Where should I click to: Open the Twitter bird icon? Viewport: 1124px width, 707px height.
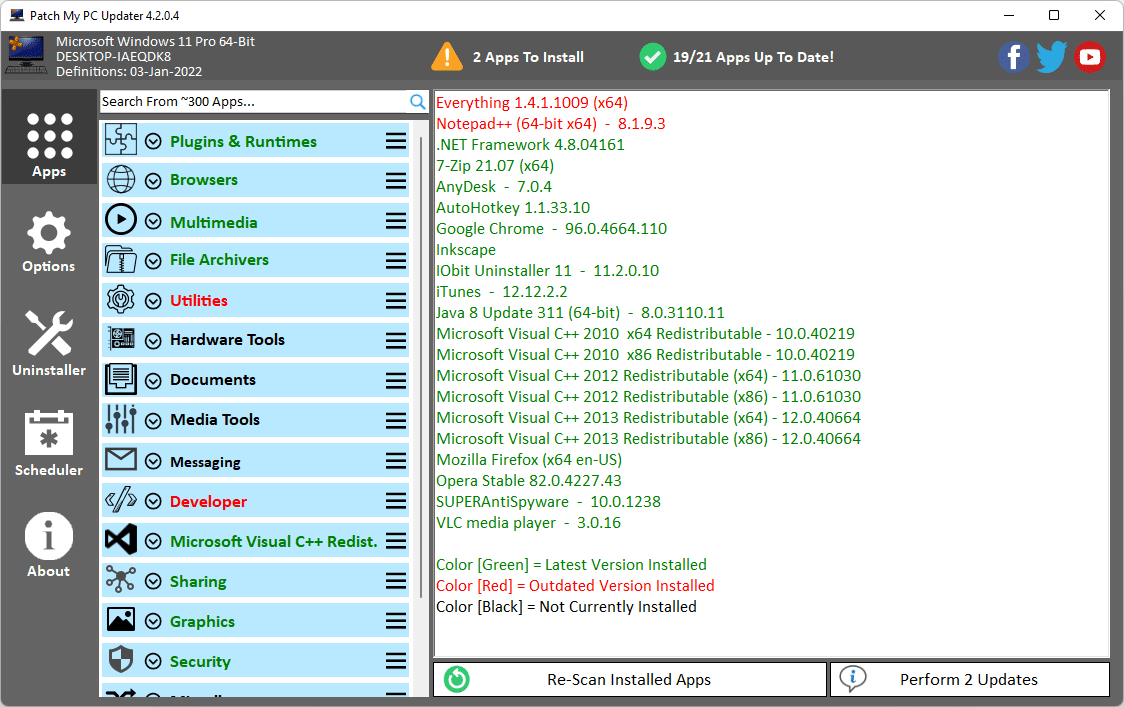(x=1052, y=57)
